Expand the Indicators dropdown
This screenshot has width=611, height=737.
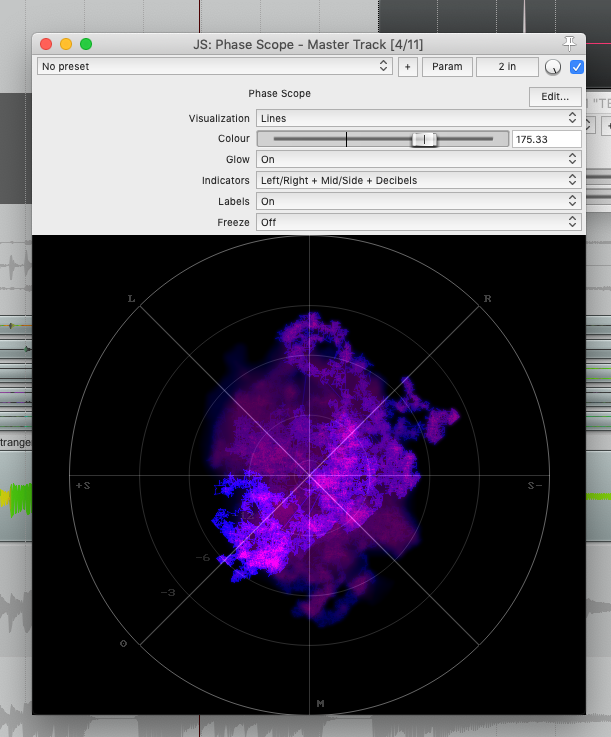pos(418,180)
